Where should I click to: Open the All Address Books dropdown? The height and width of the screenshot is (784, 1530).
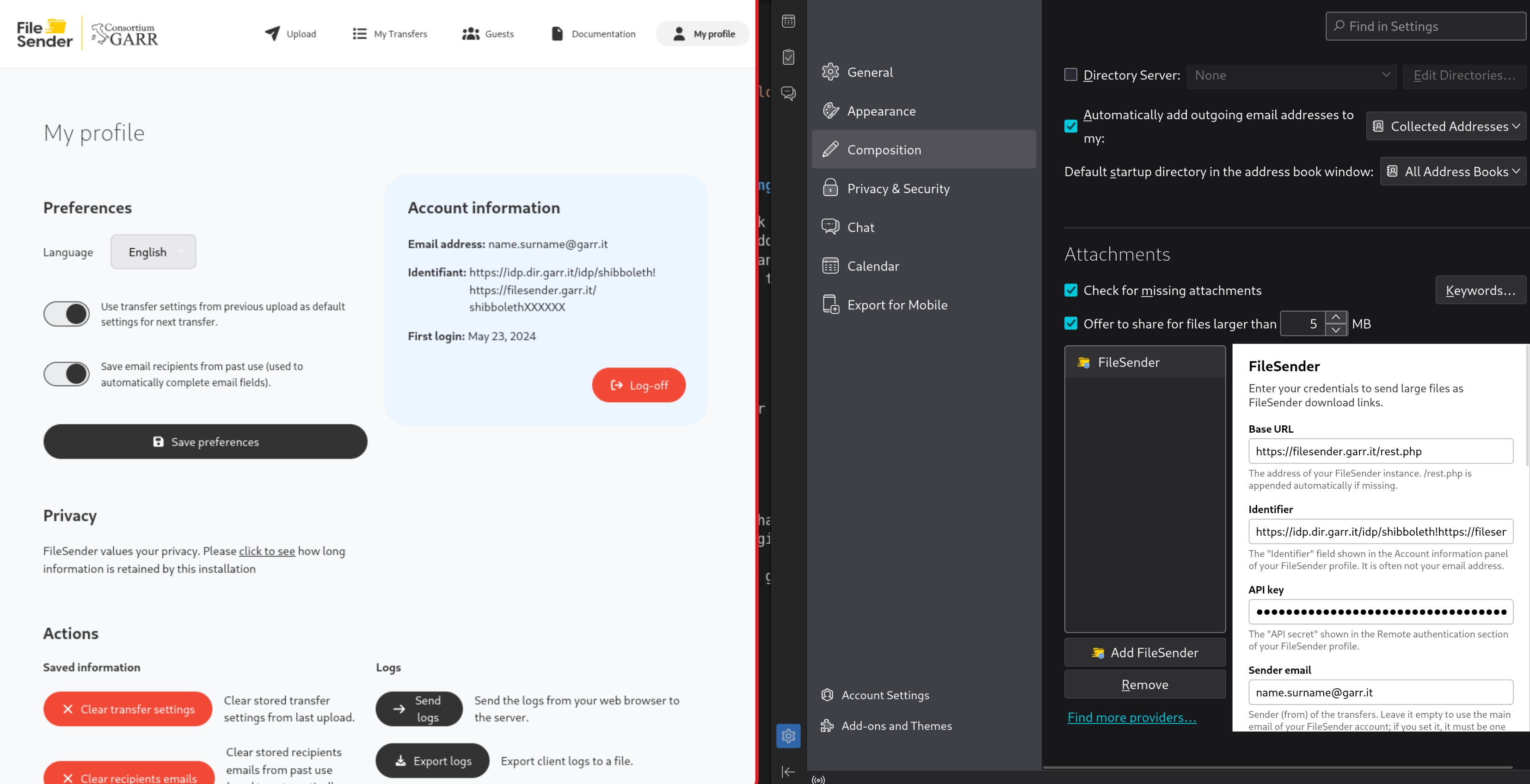1453,171
